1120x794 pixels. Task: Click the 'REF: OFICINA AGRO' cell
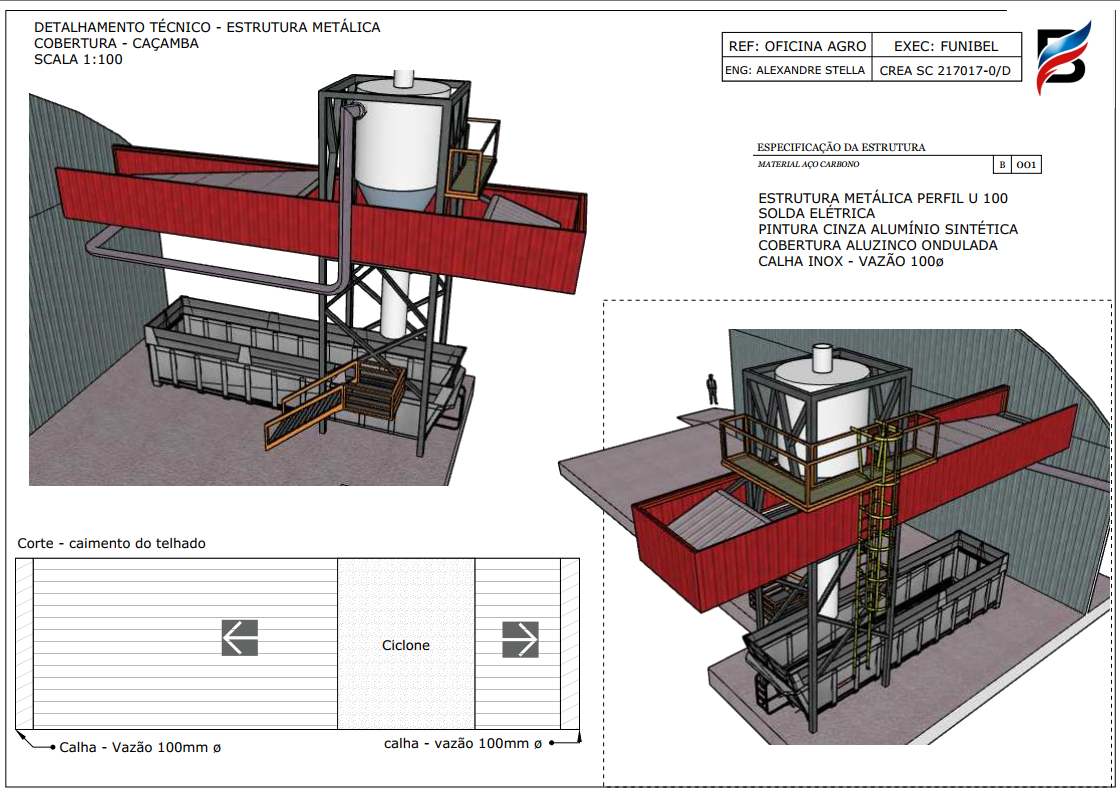[795, 46]
